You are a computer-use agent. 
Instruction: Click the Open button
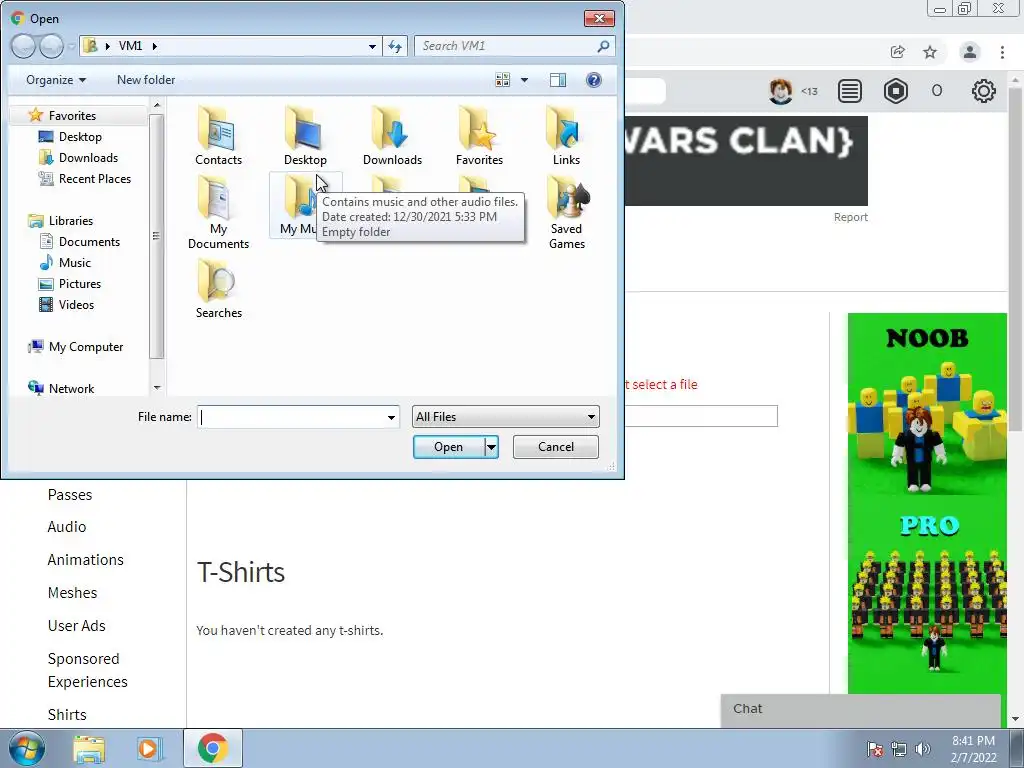click(x=449, y=447)
